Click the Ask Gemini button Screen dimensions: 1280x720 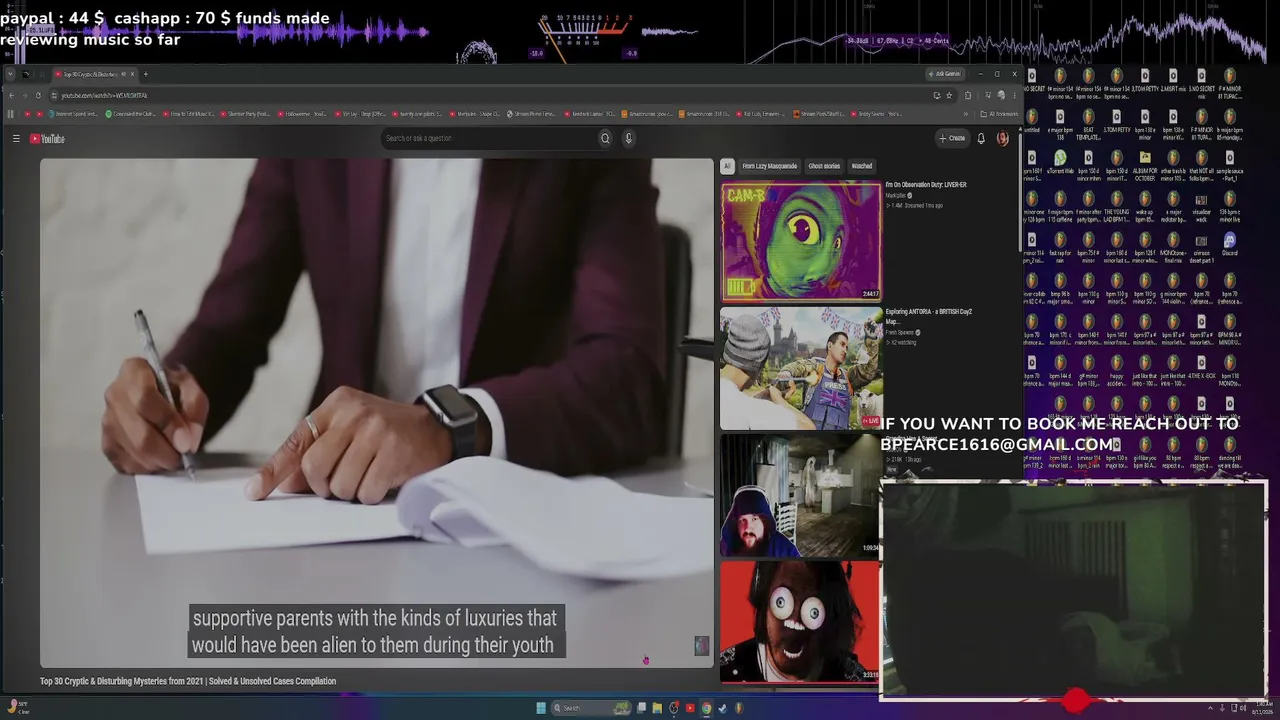945,74
